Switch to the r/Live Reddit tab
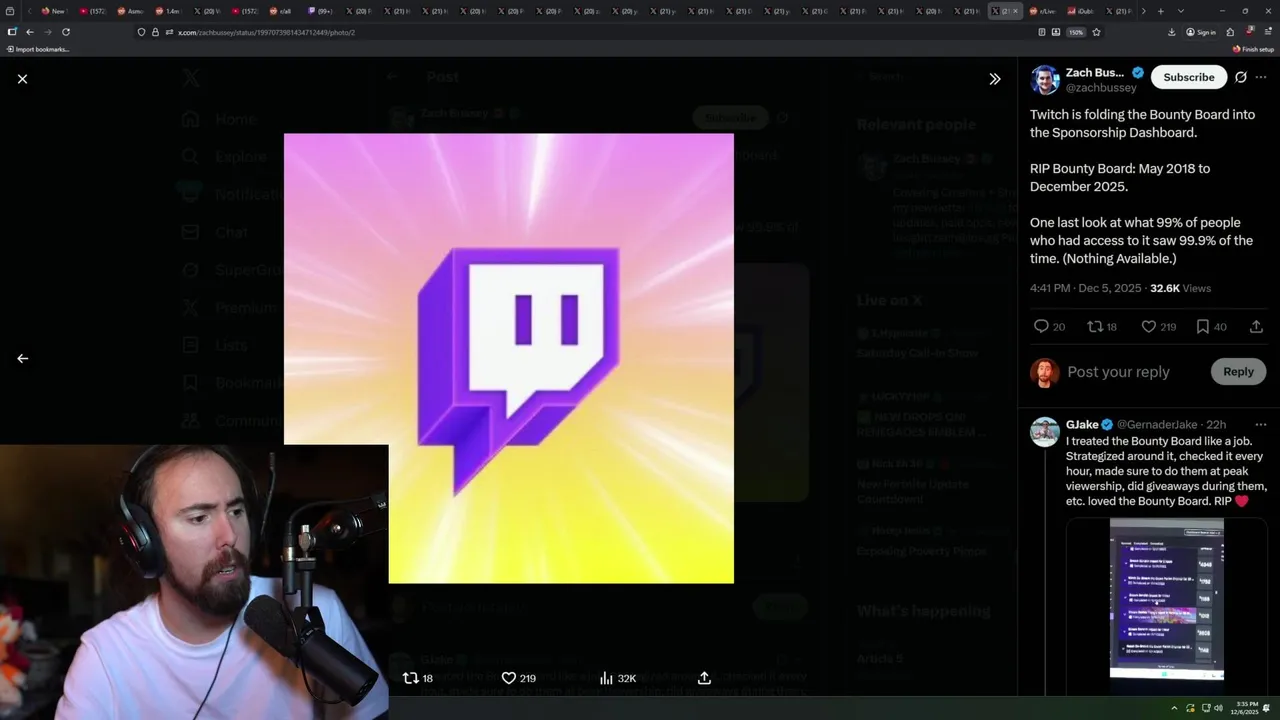This screenshot has height=720, width=1280. [x=1042, y=11]
